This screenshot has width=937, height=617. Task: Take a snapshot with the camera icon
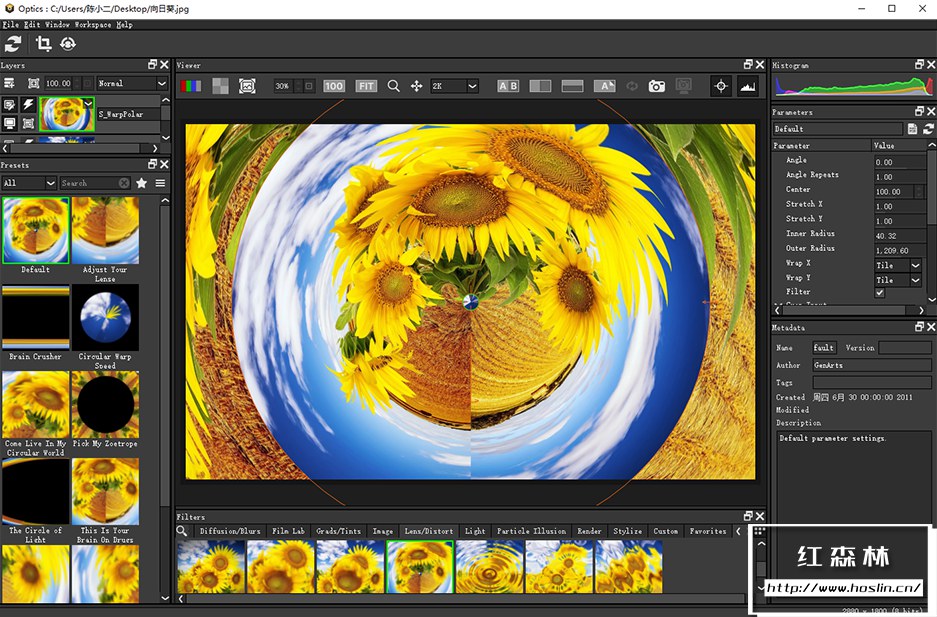click(x=656, y=86)
